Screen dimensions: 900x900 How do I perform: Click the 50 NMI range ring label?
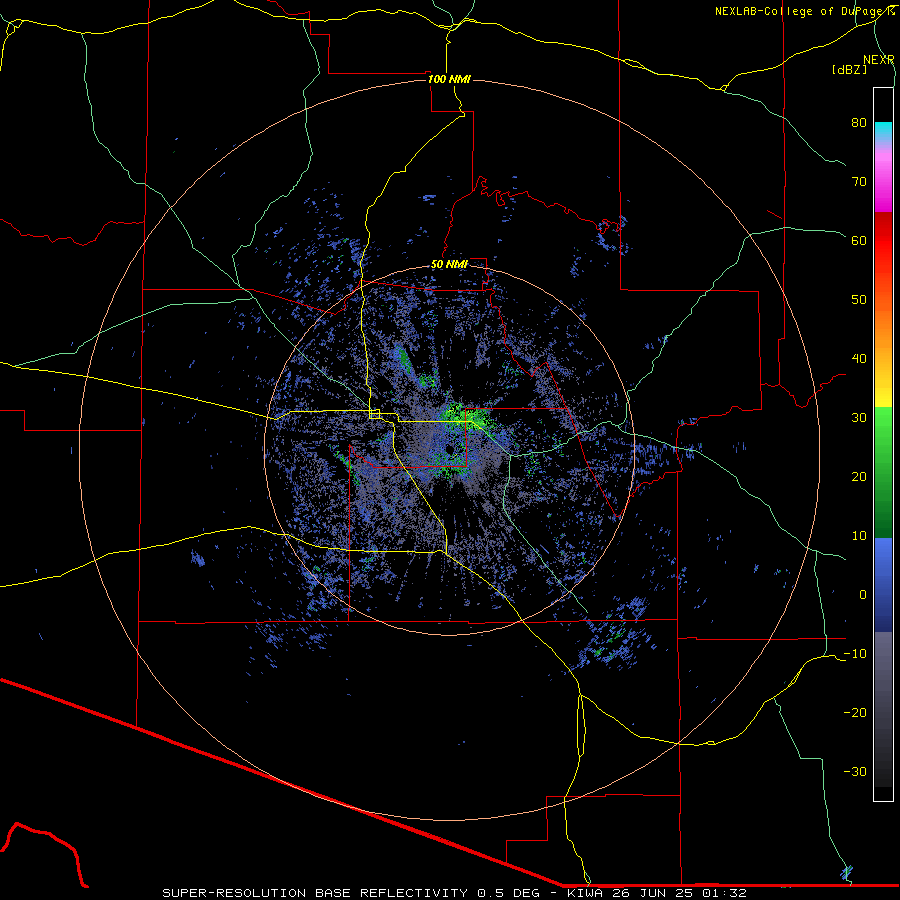click(x=449, y=265)
